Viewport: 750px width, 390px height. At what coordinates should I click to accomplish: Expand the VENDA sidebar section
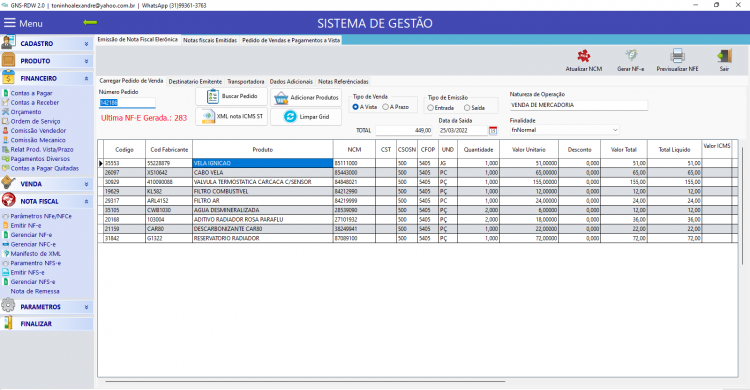(87, 184)
